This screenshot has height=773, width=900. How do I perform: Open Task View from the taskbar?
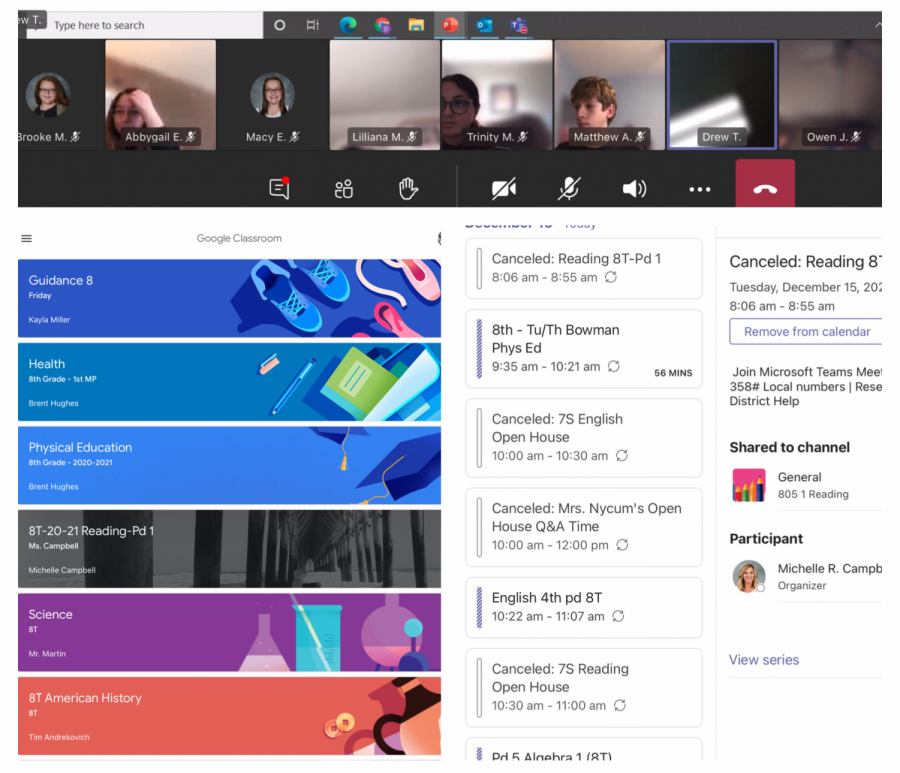pos(313,25)
